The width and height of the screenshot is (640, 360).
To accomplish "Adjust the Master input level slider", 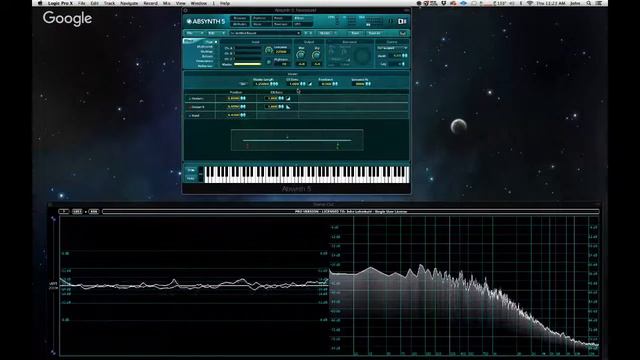I will pos(248,64).
